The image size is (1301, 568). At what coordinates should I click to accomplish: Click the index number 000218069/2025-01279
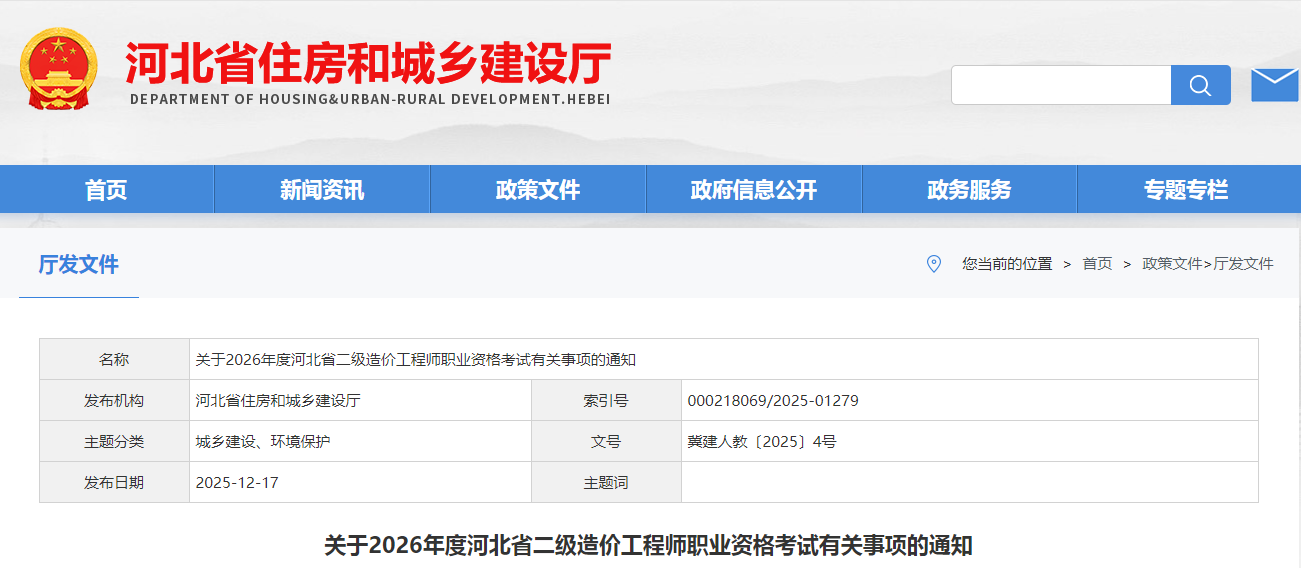pyautogui.click(x=772, y=401)
